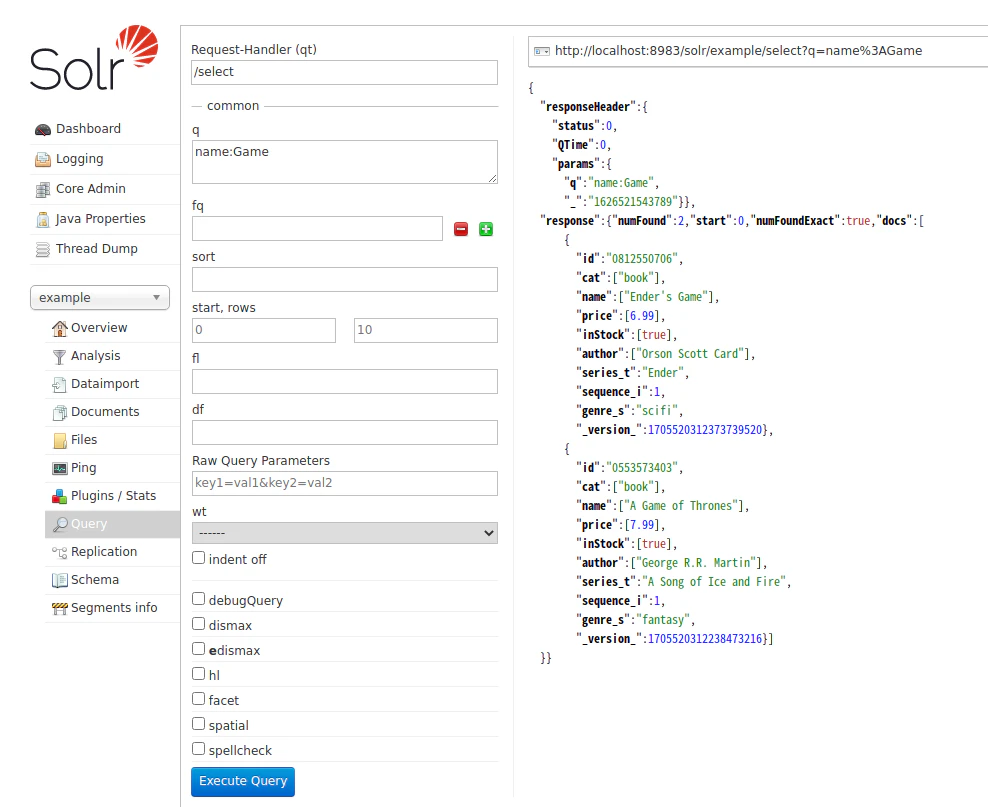
Task: Click the Solr logo
Action: click(94, 57)
